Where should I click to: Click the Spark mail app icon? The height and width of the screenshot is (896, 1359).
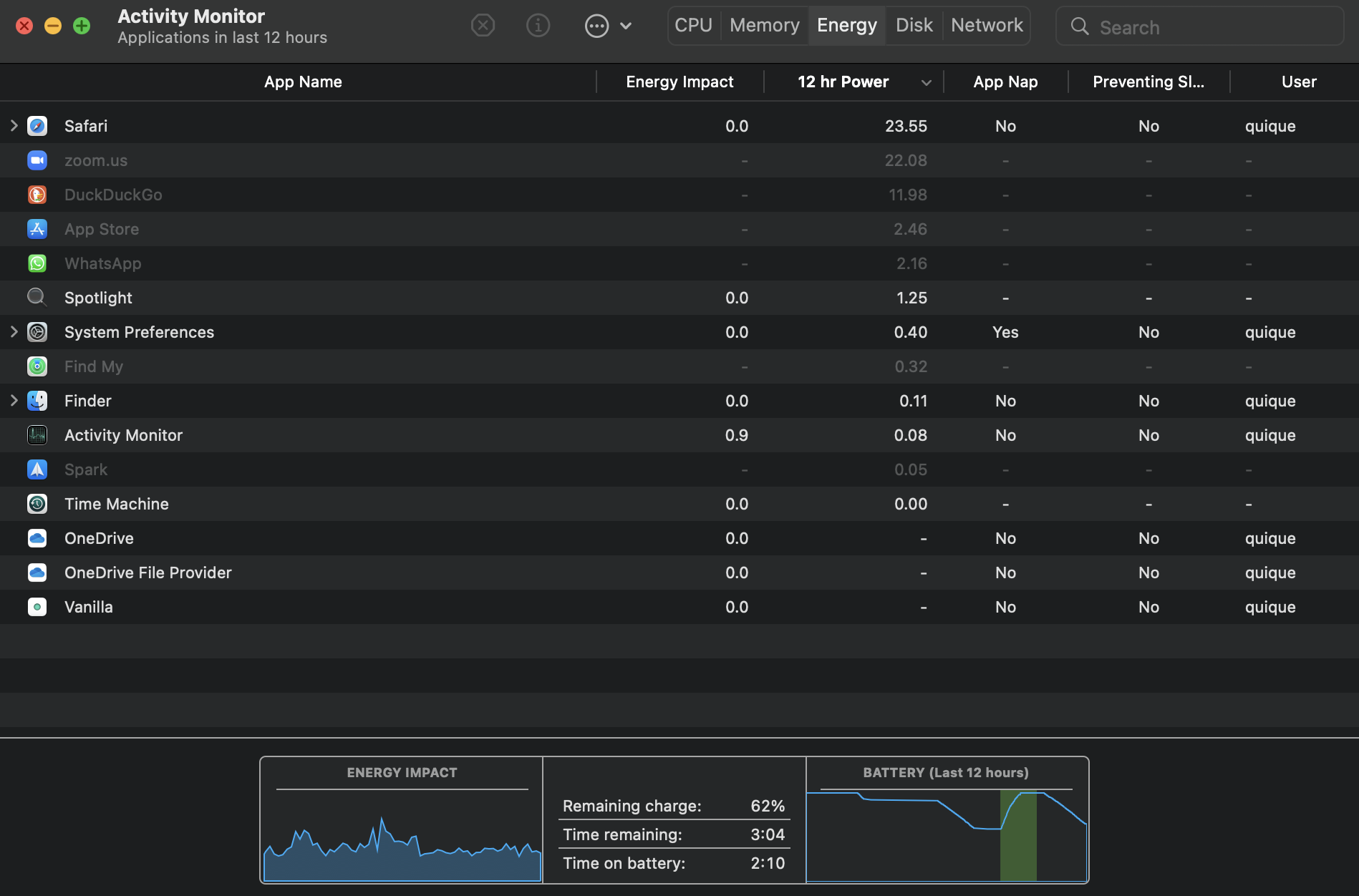pyautogui.click(x=37, y=469)
